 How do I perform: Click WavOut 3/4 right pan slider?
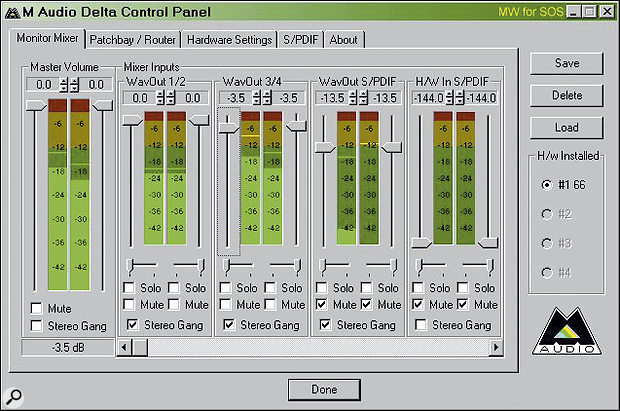coord(297,266)
